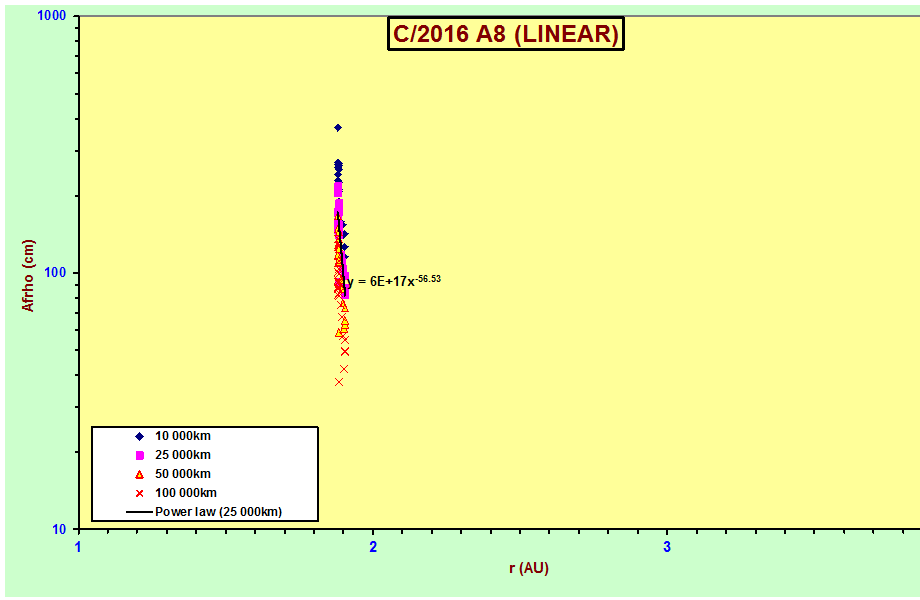Select the topmost blue diamond data point
This screenshot has height=600, width=920.
click(x=337, y=127)
